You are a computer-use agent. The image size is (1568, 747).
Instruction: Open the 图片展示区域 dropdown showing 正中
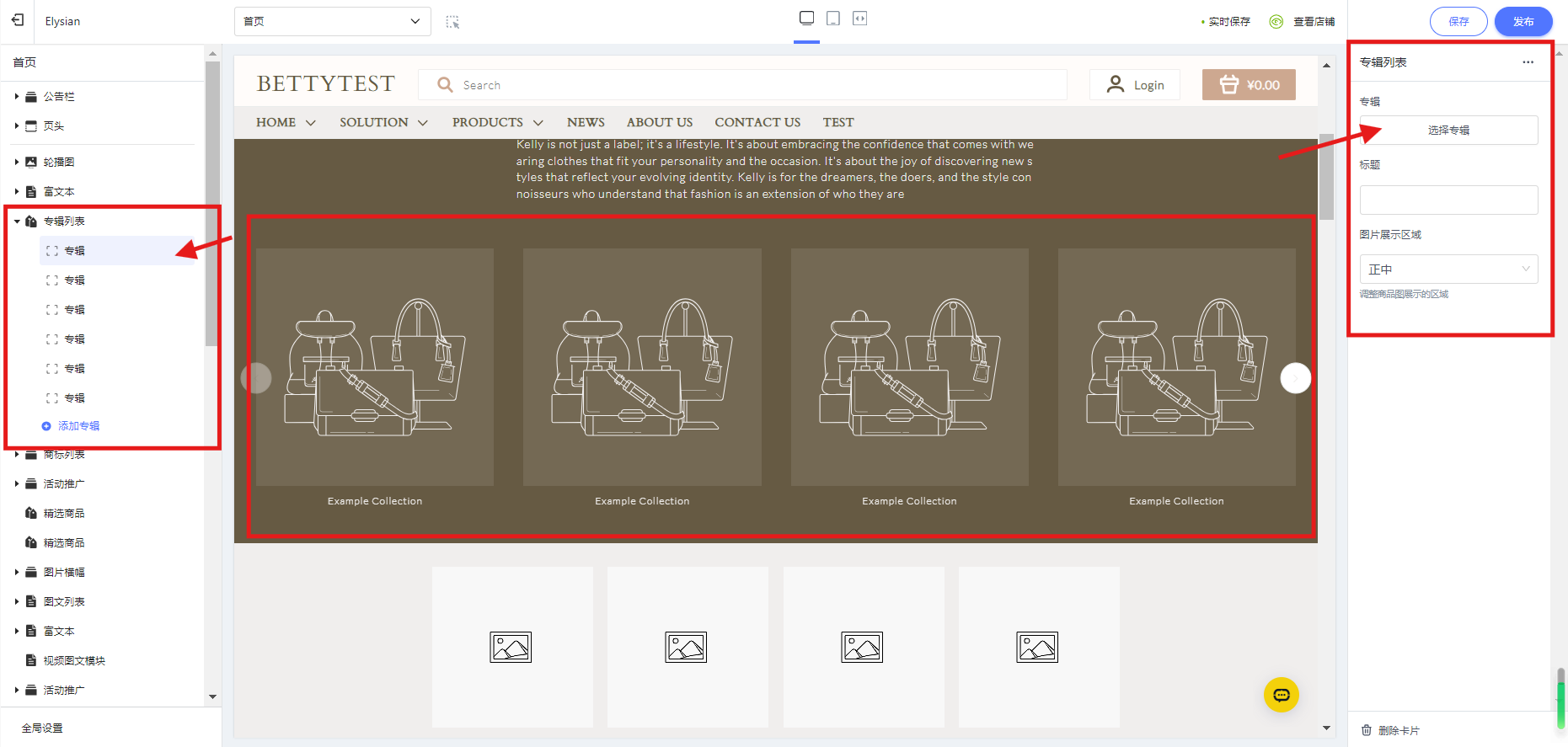tap(1448, 269)
